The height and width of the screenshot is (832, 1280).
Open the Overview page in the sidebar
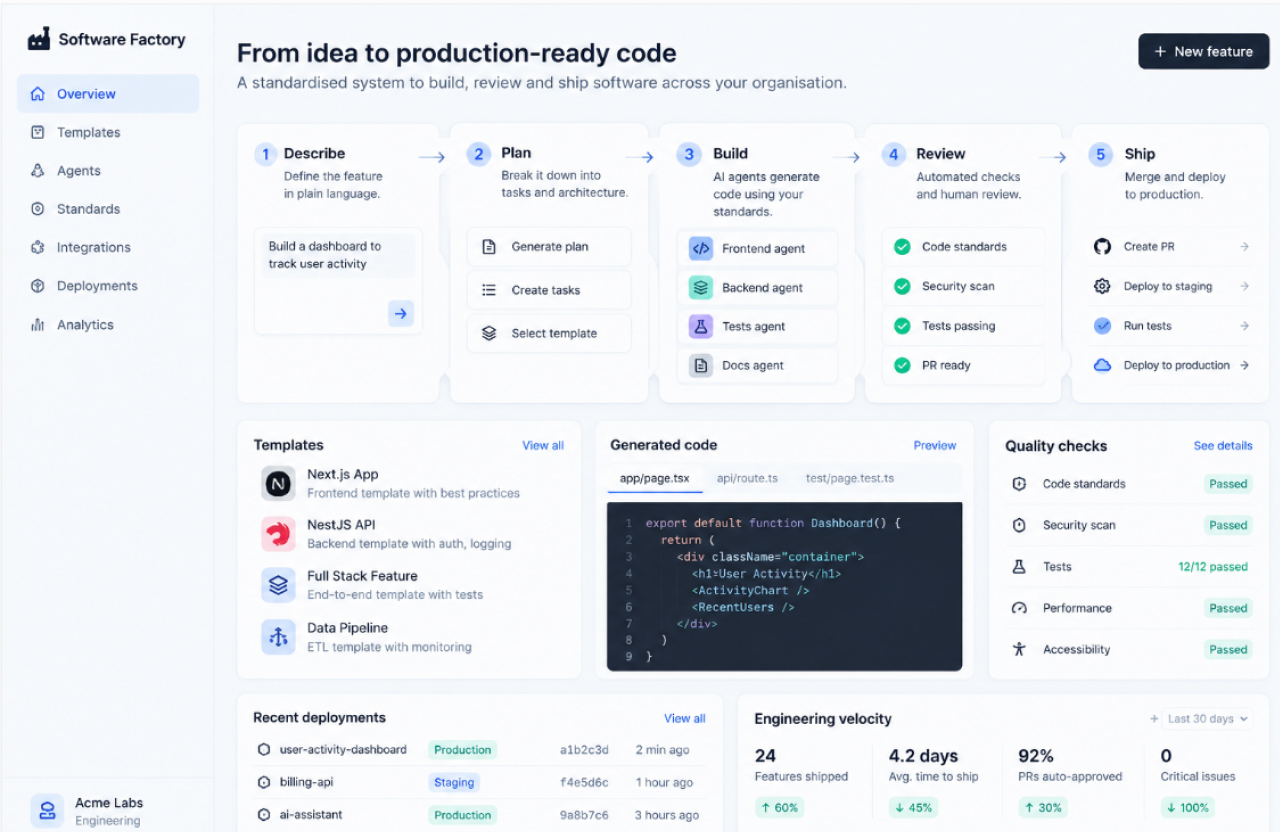tap(108, 94)
